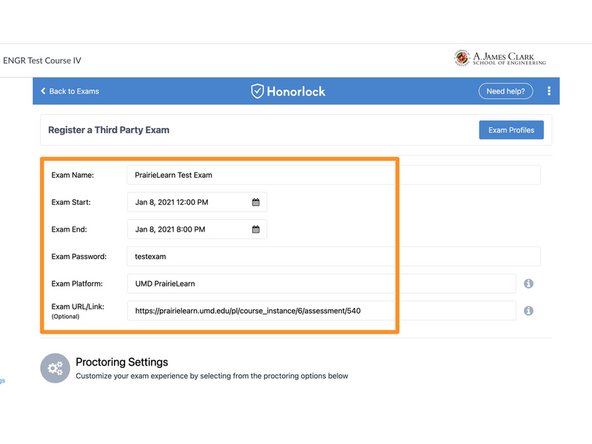Click the Honorlock shield logo icon

257,91
